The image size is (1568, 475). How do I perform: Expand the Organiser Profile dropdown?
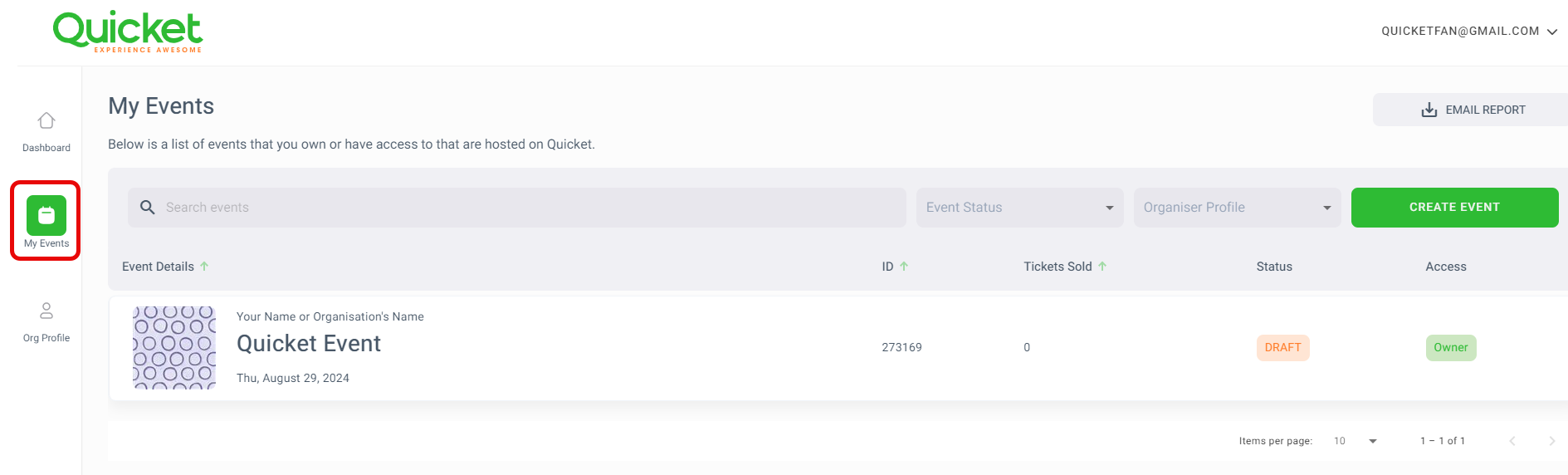[x=1237, y=208]
